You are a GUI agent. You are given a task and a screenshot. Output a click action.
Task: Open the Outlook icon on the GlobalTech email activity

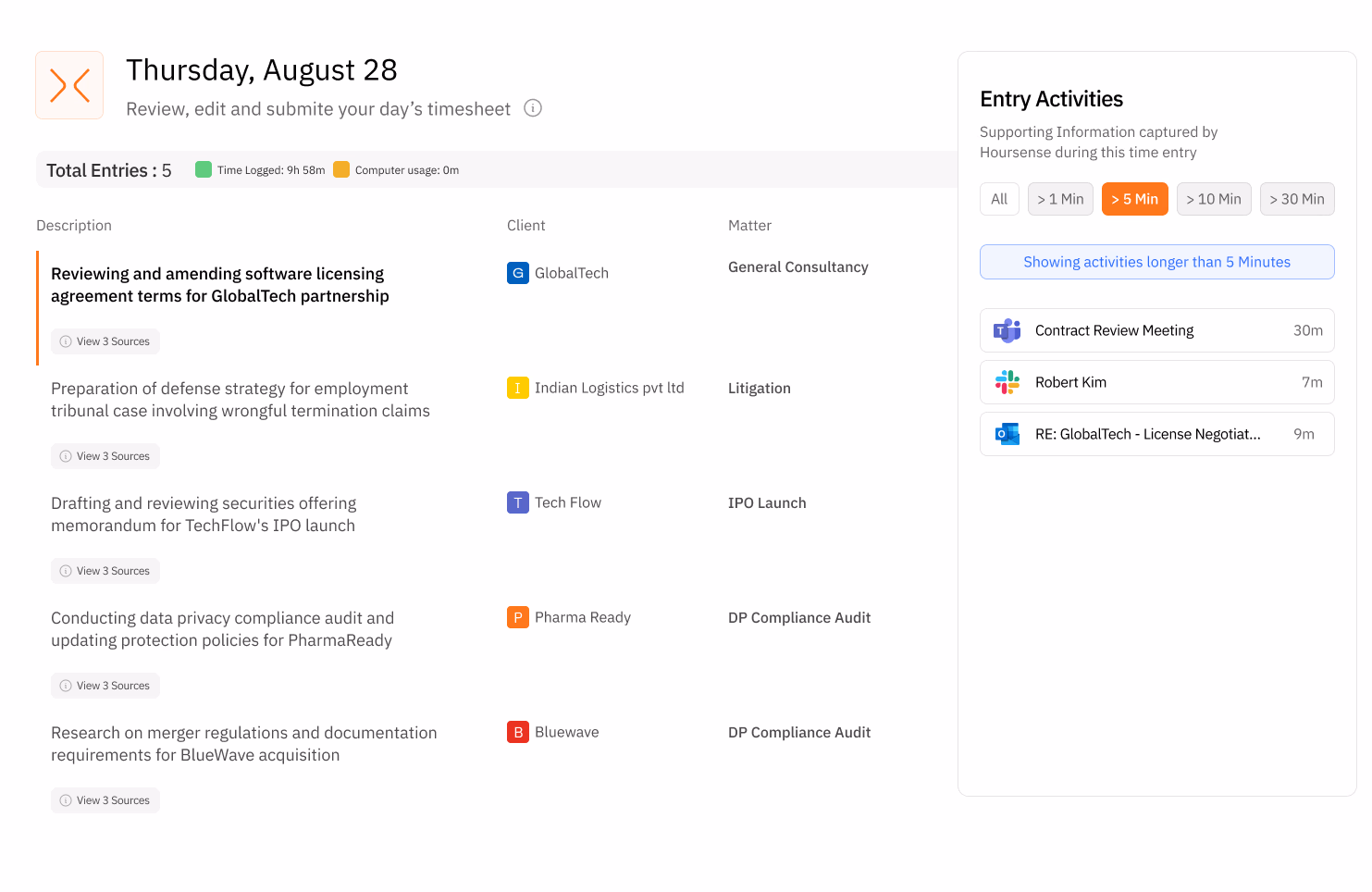[1007, 433]
